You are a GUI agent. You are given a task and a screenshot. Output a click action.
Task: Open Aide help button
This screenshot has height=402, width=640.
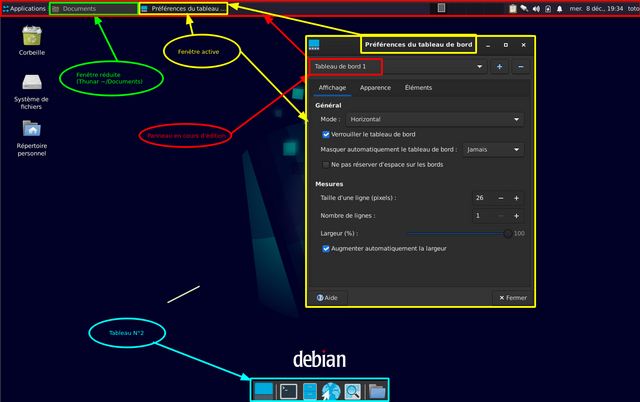pyautogui.click(x=328, y=298)
